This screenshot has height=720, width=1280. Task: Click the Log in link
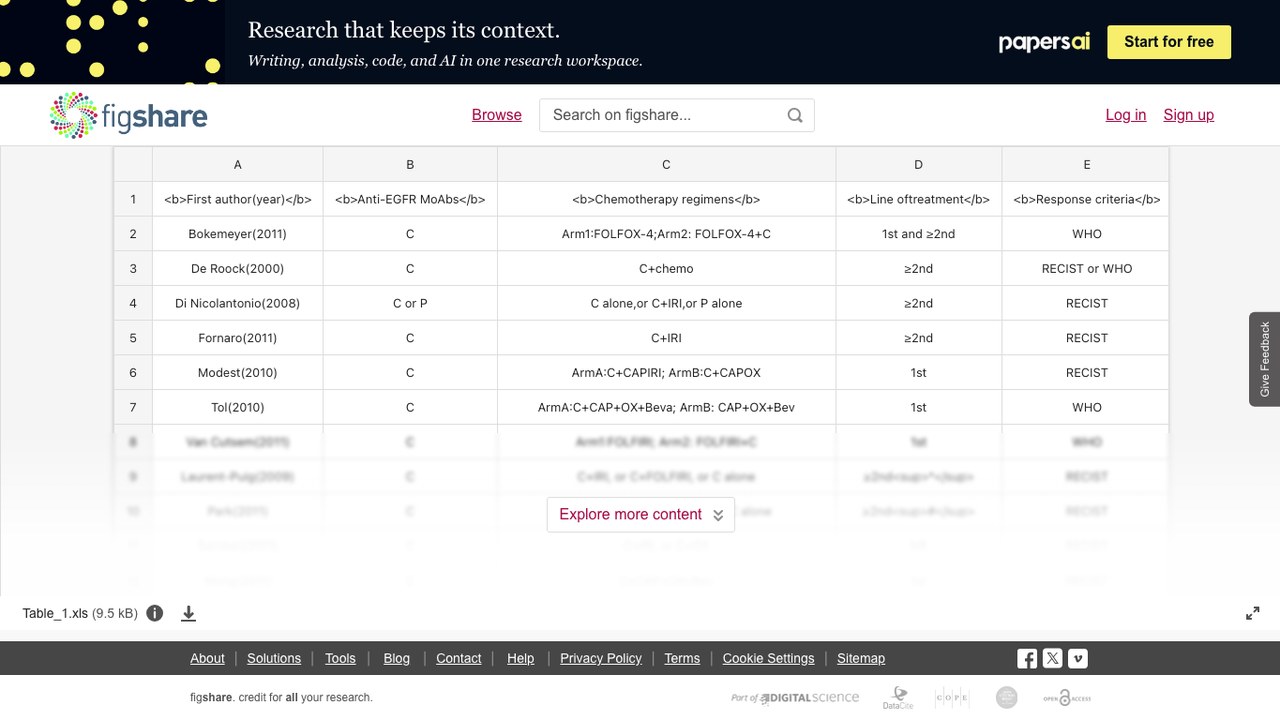[1126, 115]
